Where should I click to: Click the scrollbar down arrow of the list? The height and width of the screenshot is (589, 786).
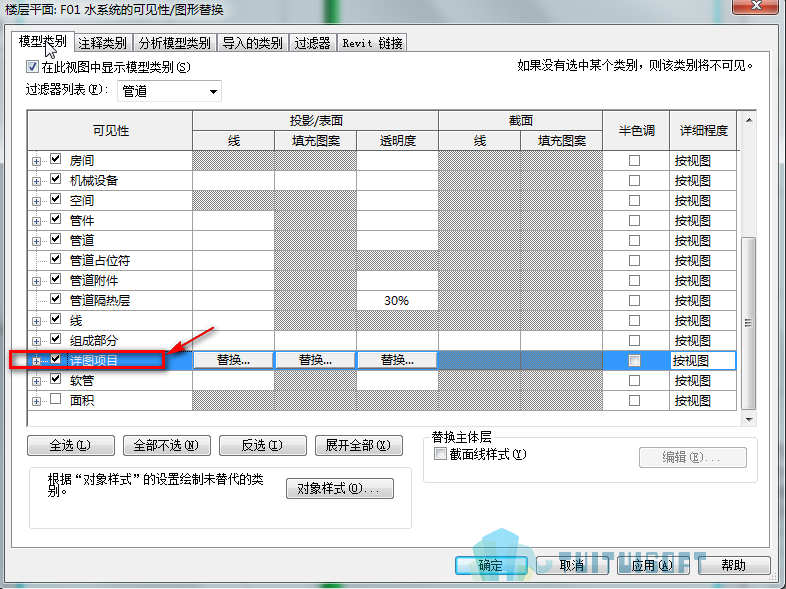point(749,420)
